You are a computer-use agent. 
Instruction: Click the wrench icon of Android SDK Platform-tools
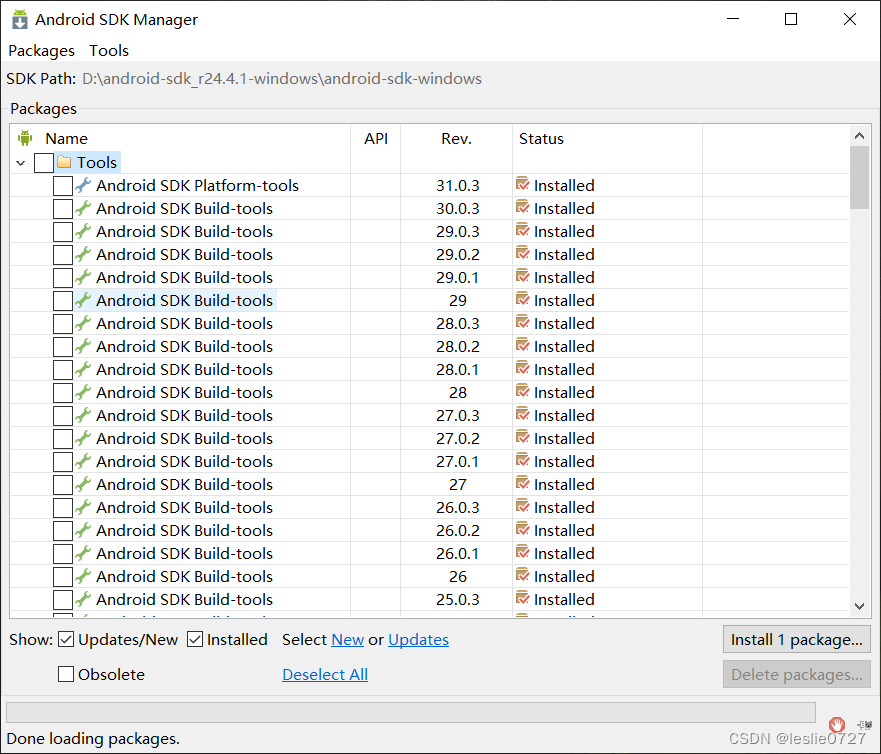pos(83,185)
